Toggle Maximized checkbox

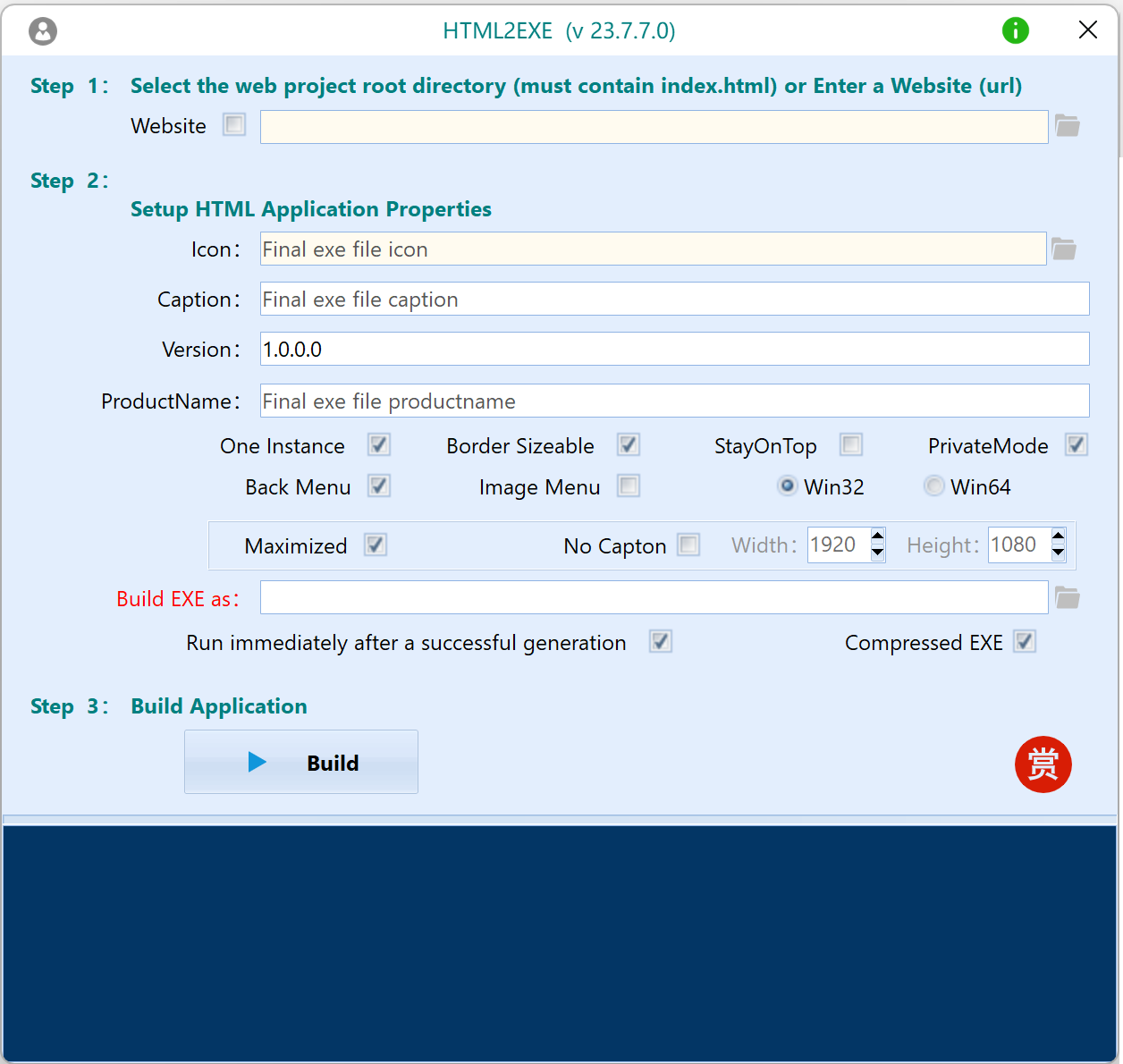pos(376,545)
